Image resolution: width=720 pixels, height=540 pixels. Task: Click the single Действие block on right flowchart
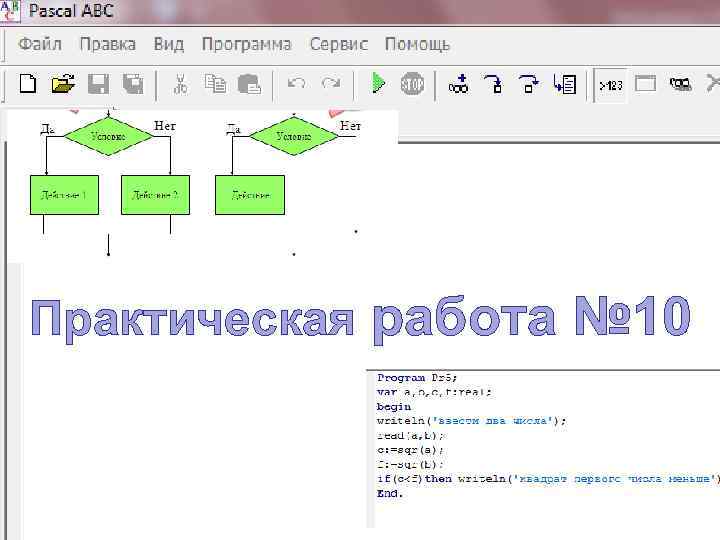pos(250,195)
